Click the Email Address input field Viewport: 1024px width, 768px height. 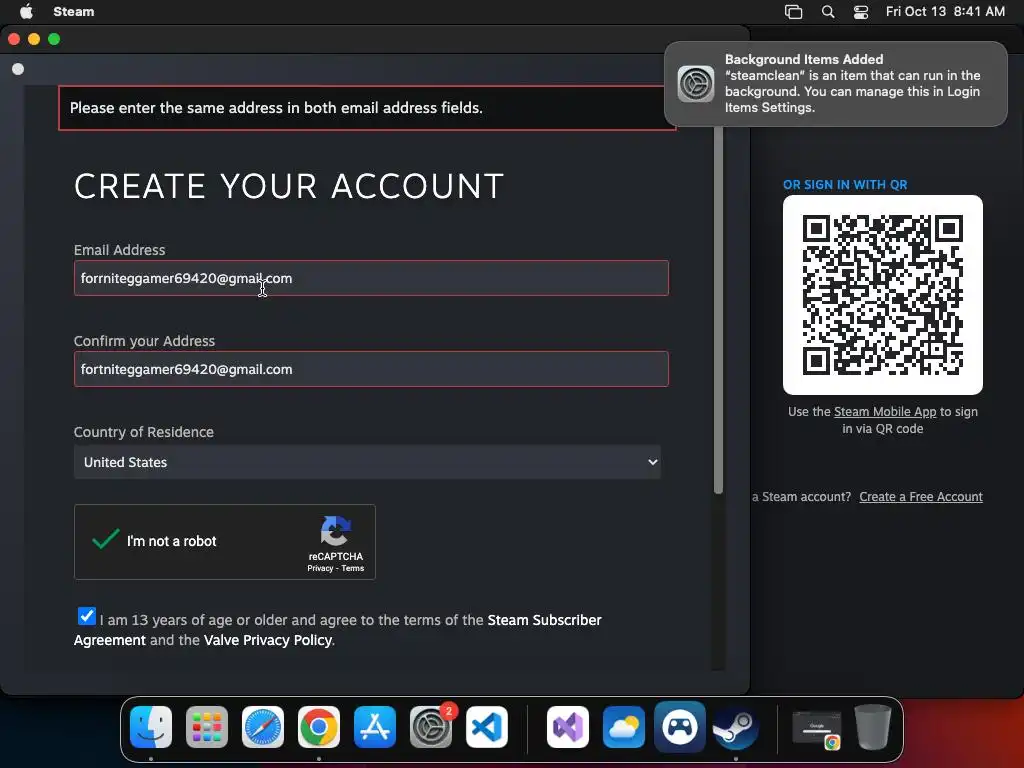coord(371,278)
